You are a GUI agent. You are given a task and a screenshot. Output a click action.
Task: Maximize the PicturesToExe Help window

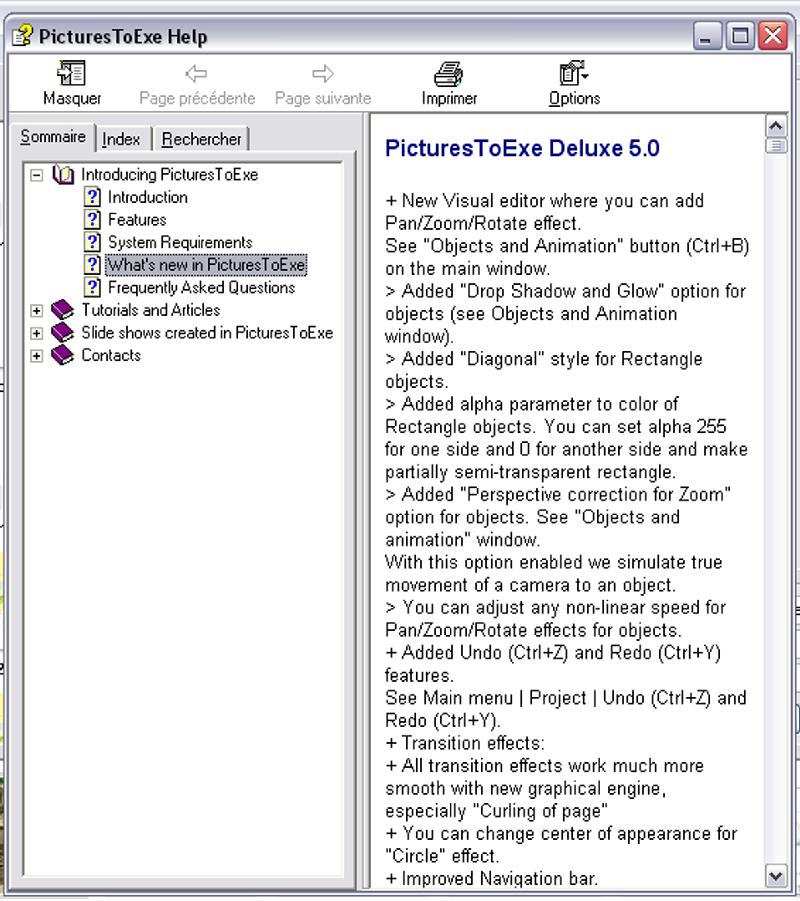[740, 36]
